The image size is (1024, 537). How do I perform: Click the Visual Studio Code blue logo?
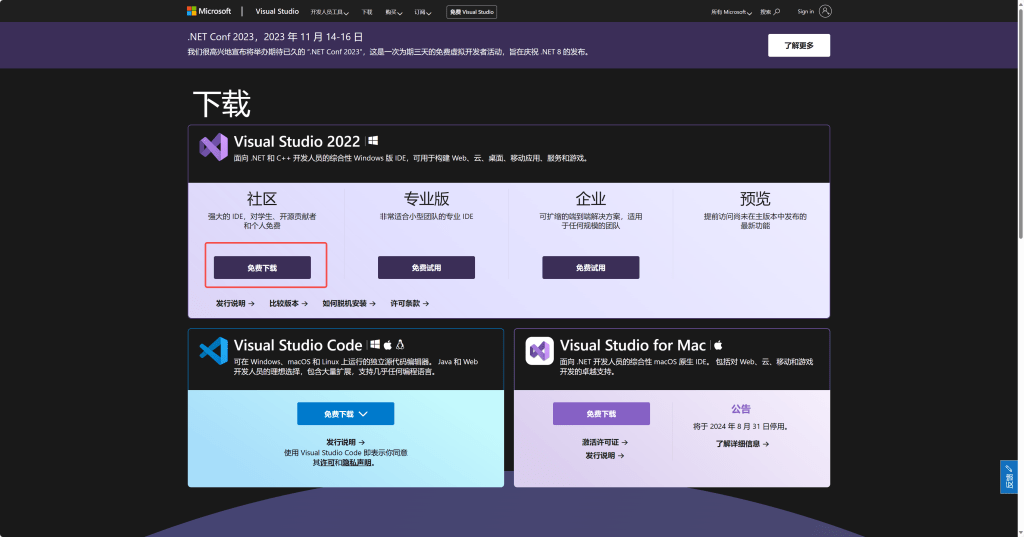(x=213, y=351)
